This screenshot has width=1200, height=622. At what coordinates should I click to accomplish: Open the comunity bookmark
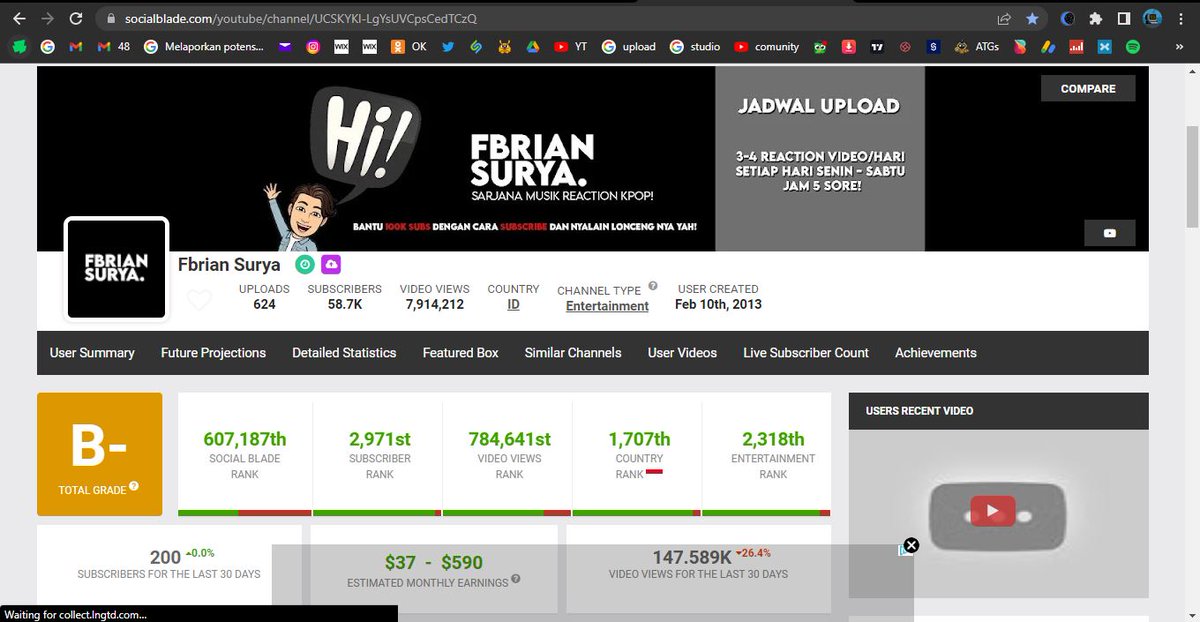(x=767, y=46)
